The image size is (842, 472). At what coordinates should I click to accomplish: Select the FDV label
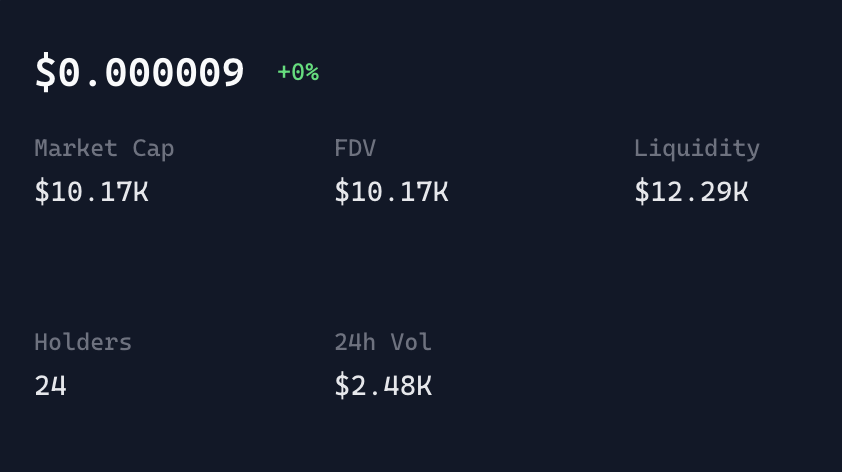tap(355, 148)
